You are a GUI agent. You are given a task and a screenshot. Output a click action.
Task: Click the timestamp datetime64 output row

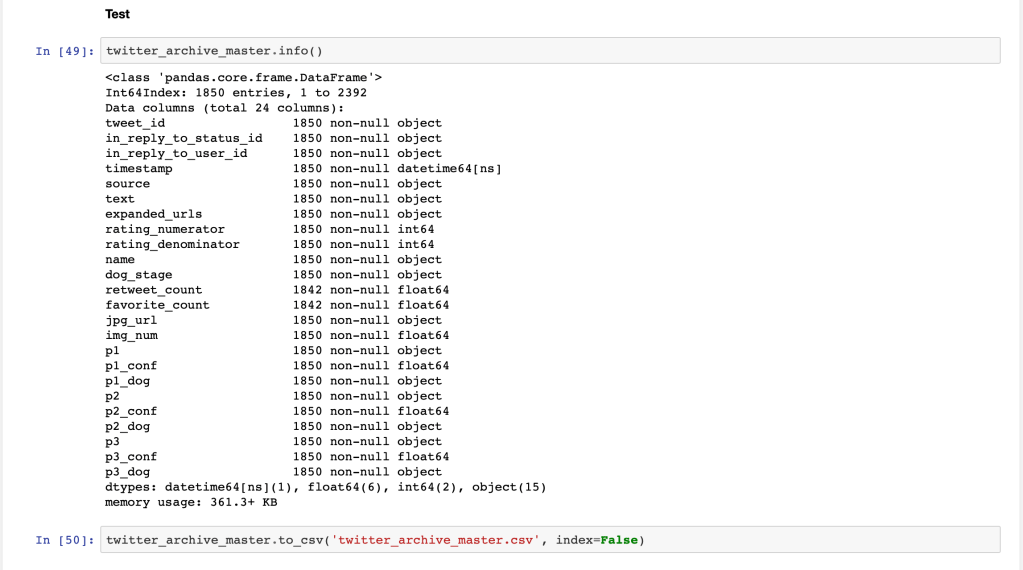click(303, 168)
